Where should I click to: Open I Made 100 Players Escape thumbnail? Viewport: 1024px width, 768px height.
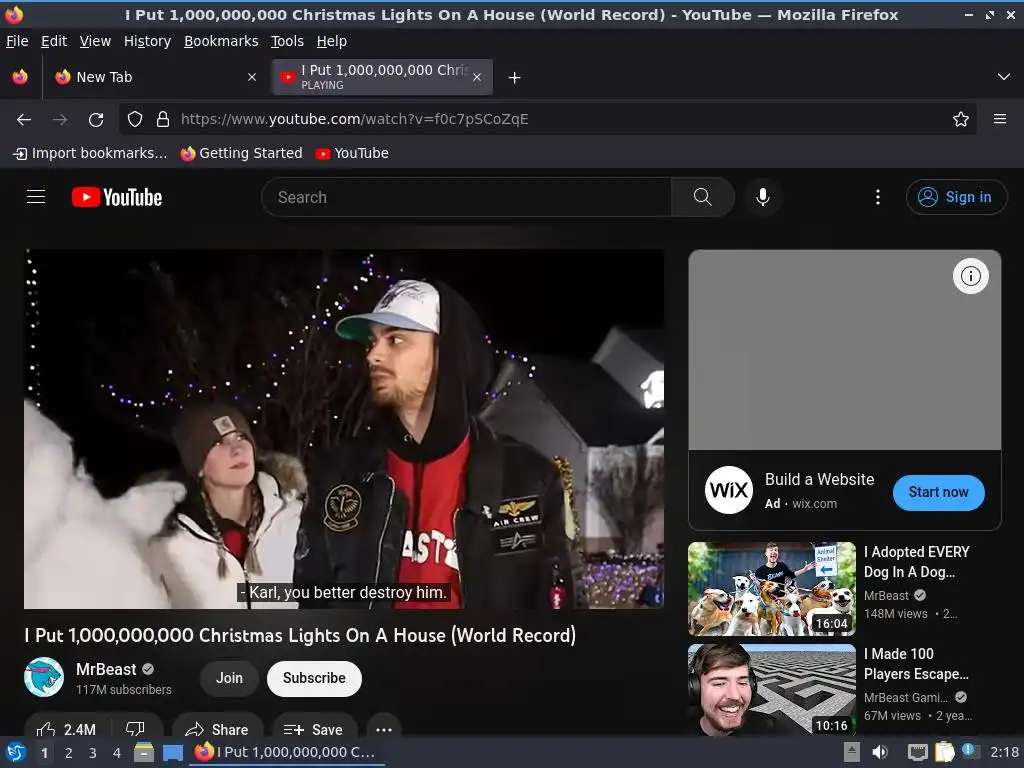pyautogui.click(x=772, y=690)
